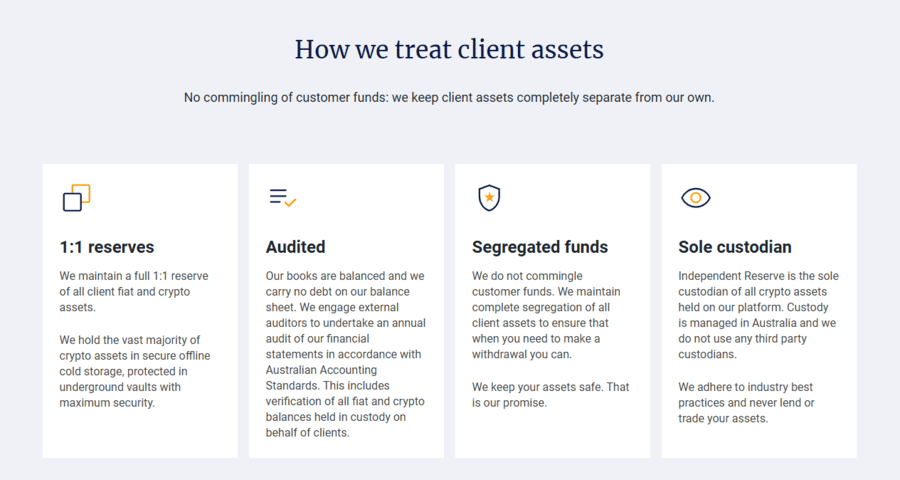Click the "No commingling of customer funds" subtitle
Image resolution: width=900 pixels, height=480 pixels.
(x=449, y=98)
